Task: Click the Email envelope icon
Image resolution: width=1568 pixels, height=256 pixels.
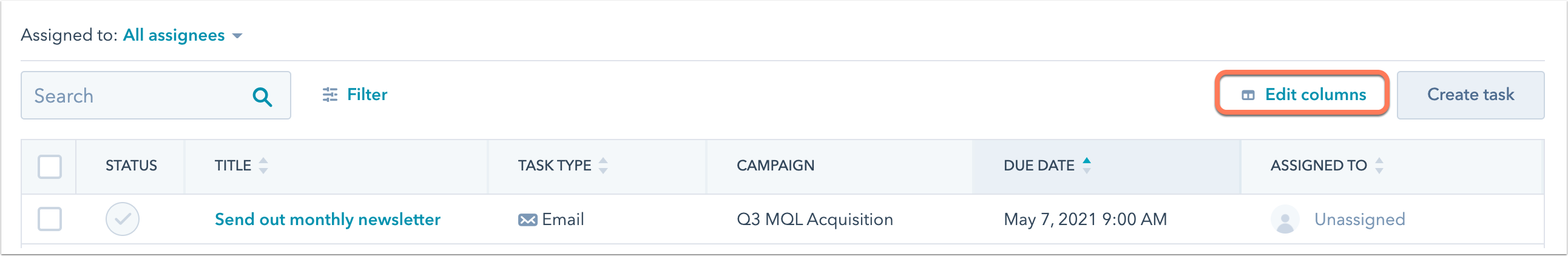Action: click(527, 220)
